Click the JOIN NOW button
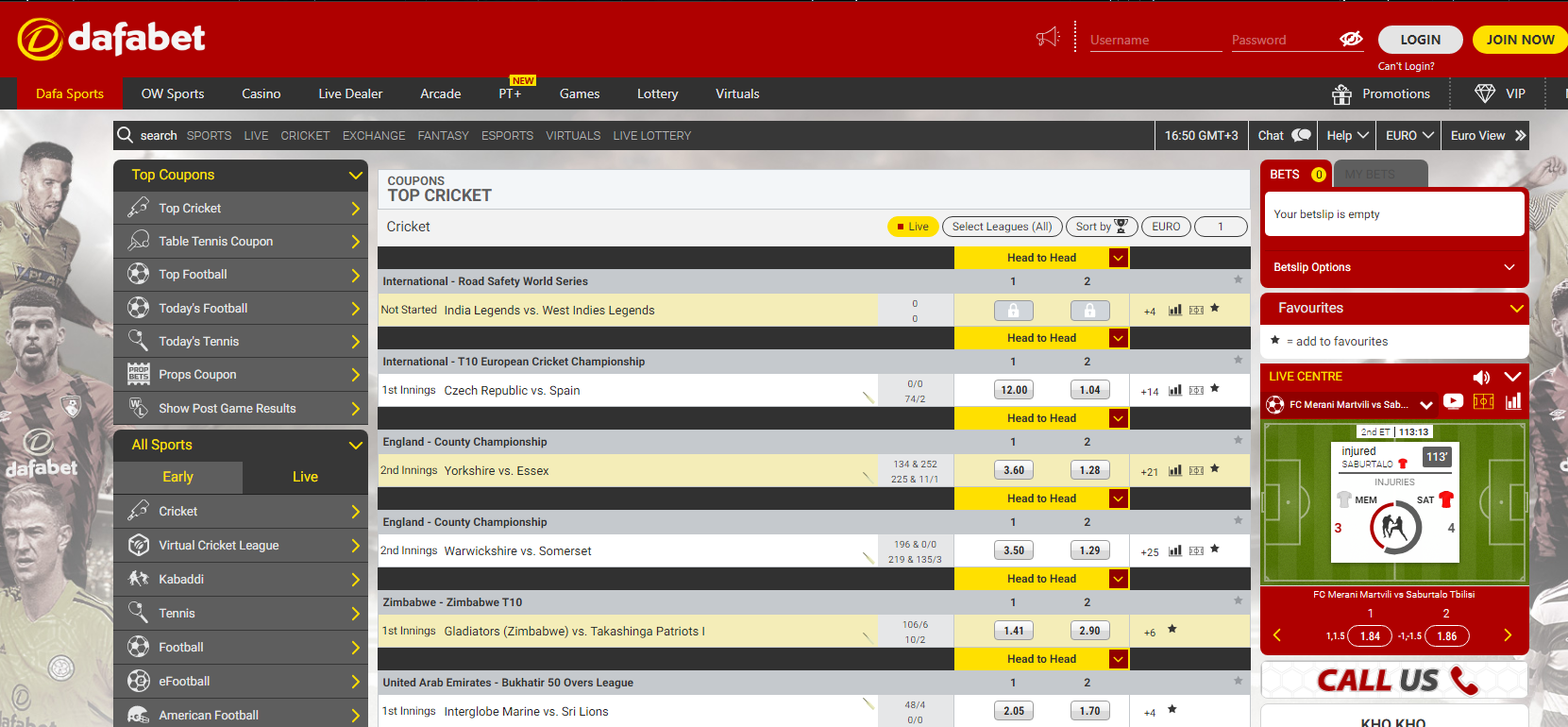1568x727 pixels. coord(1520,40)
